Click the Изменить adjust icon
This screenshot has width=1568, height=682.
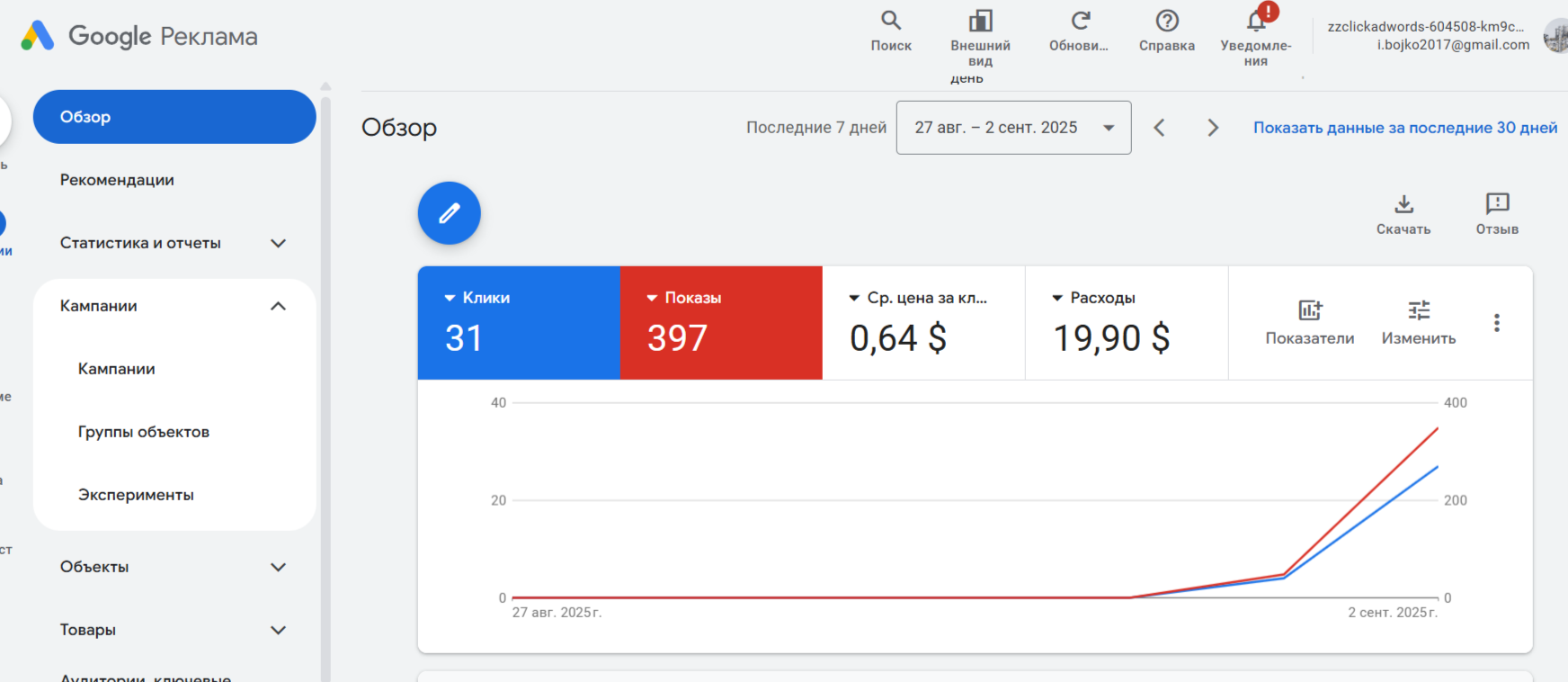[1419, 310]
